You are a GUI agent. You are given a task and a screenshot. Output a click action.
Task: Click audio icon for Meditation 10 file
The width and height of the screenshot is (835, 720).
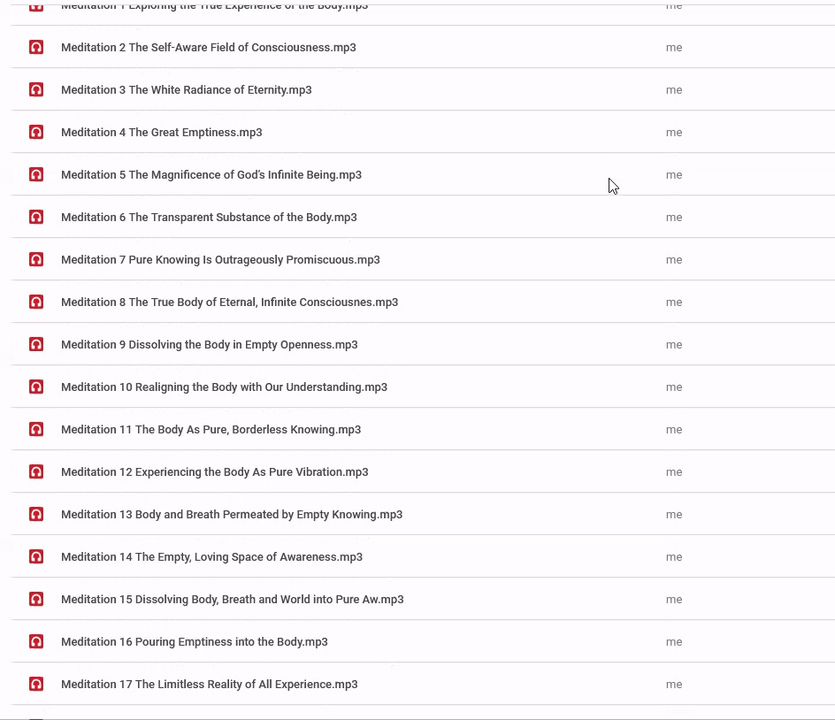point(36,387)
